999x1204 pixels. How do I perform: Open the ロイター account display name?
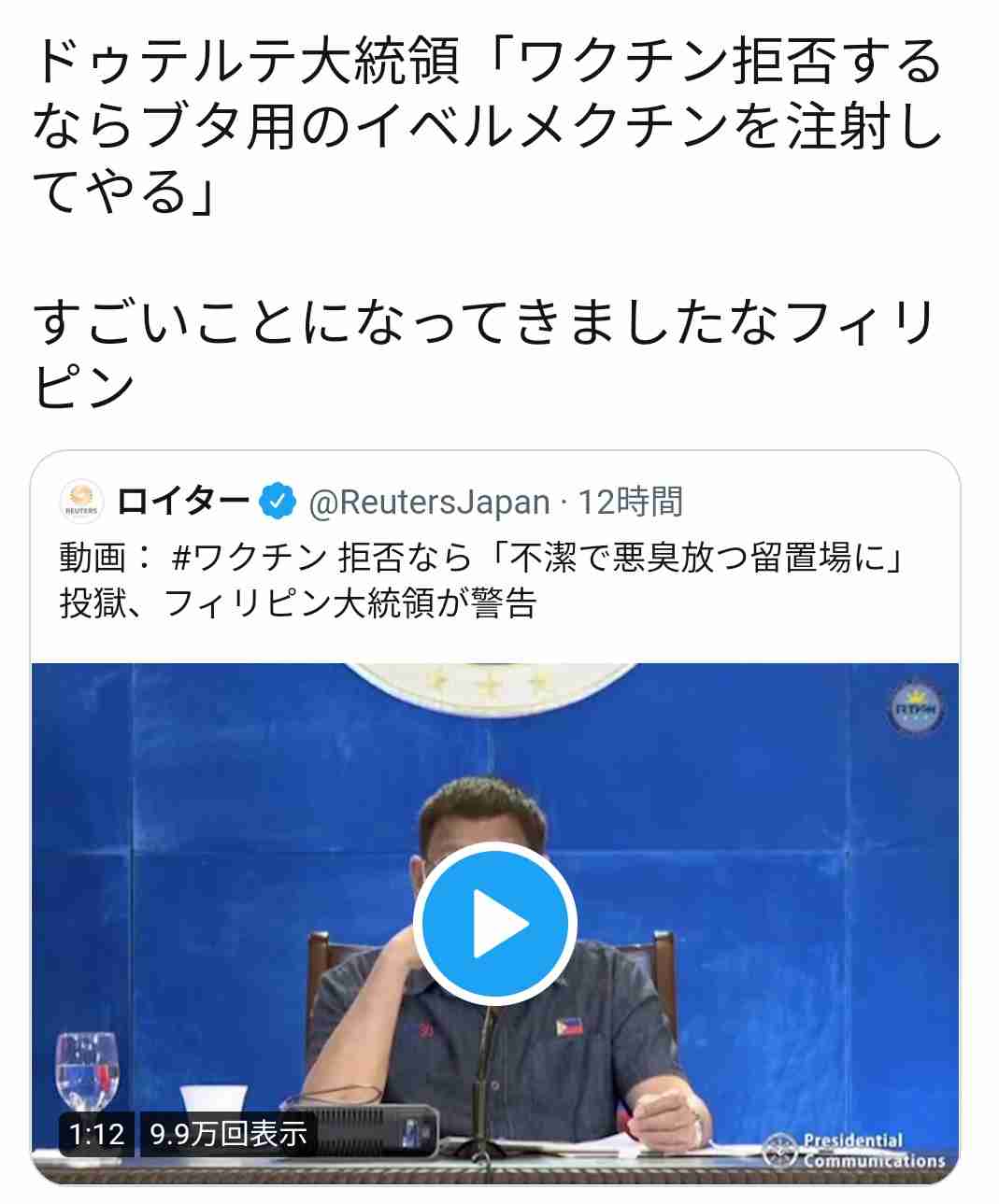click(183, 503)
